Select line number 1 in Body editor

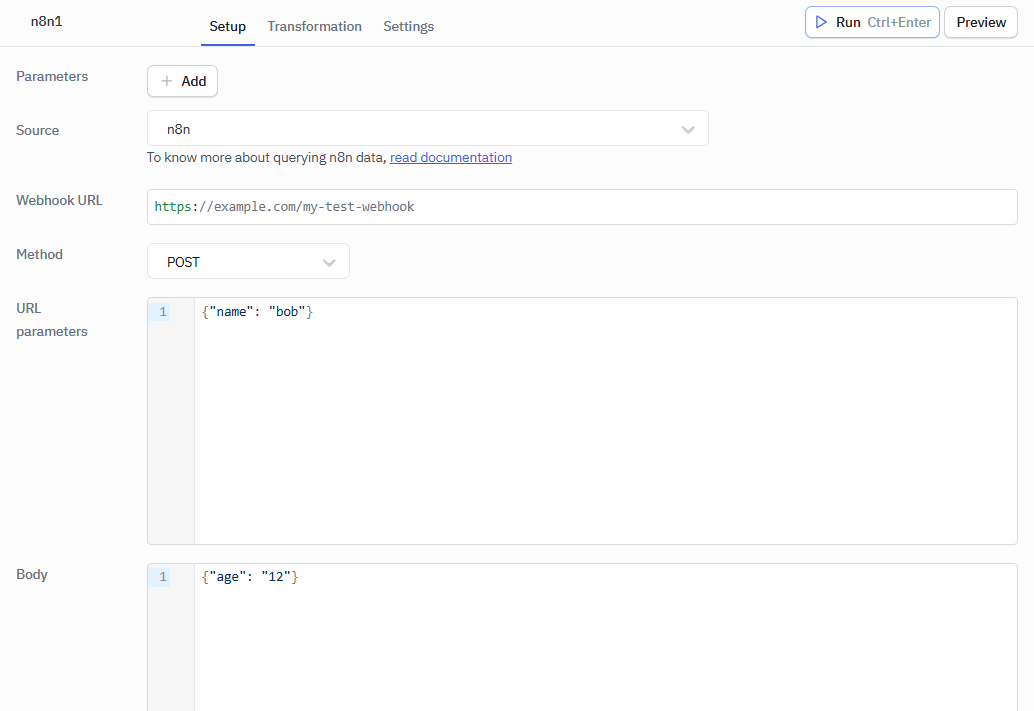tap(163, 576)
